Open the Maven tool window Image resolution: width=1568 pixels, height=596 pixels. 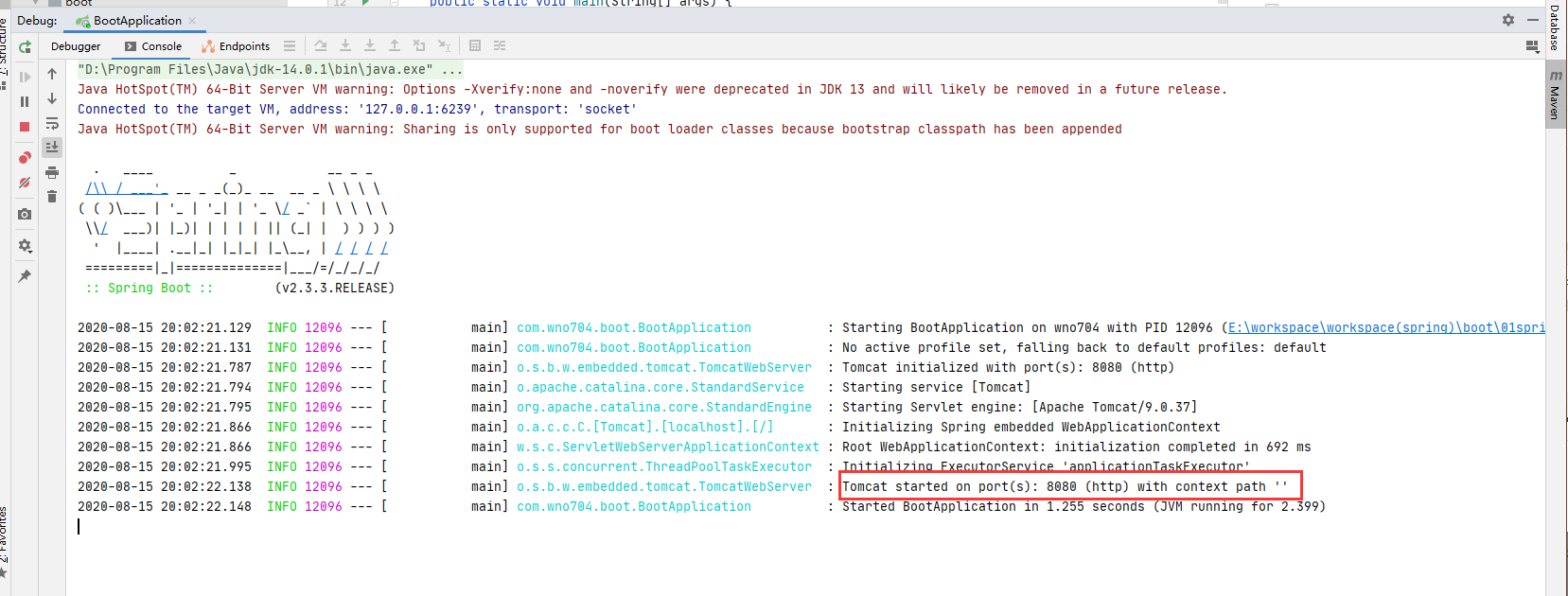click(1555, 95)
